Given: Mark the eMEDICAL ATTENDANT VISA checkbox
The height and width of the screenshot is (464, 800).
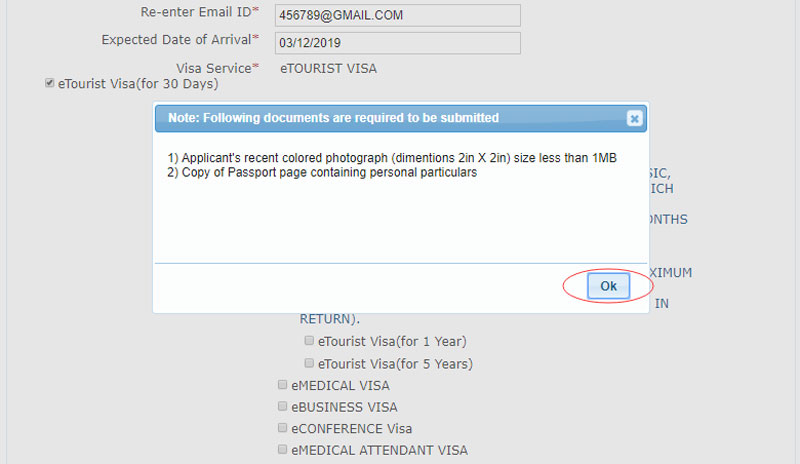Looking at the screenshot, I should (283, 450).
